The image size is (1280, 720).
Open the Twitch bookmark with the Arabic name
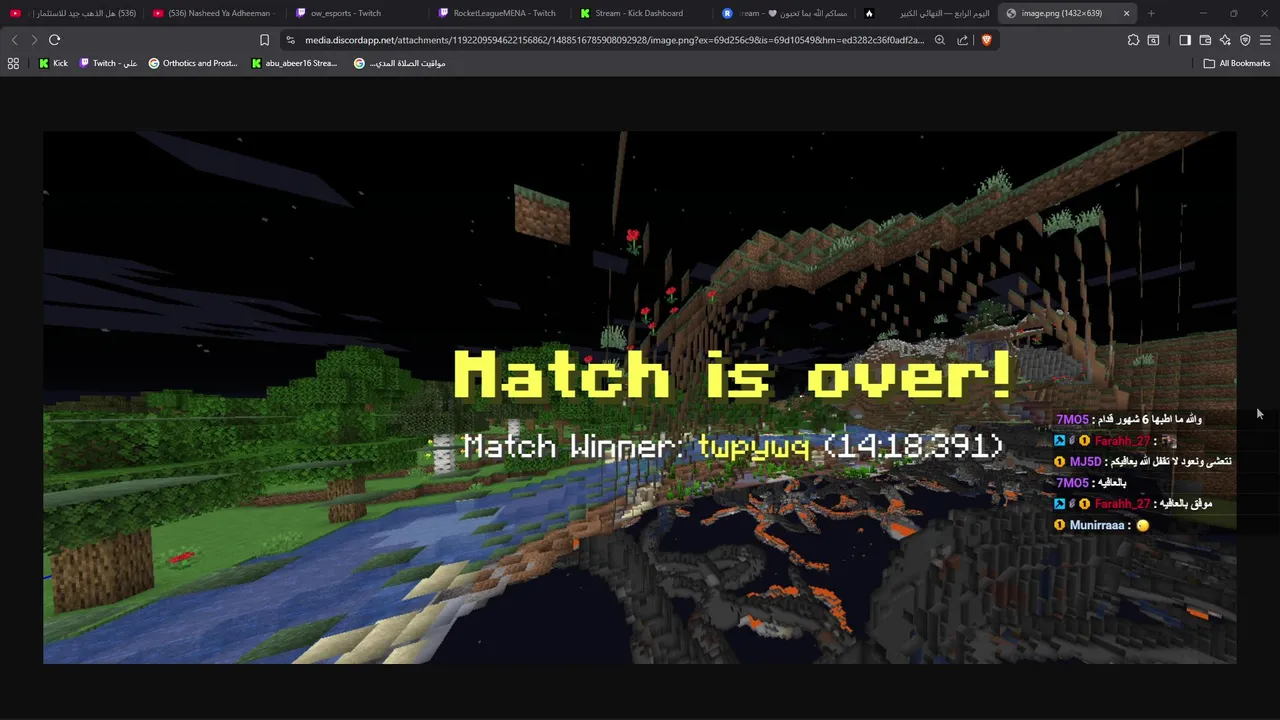108,63
